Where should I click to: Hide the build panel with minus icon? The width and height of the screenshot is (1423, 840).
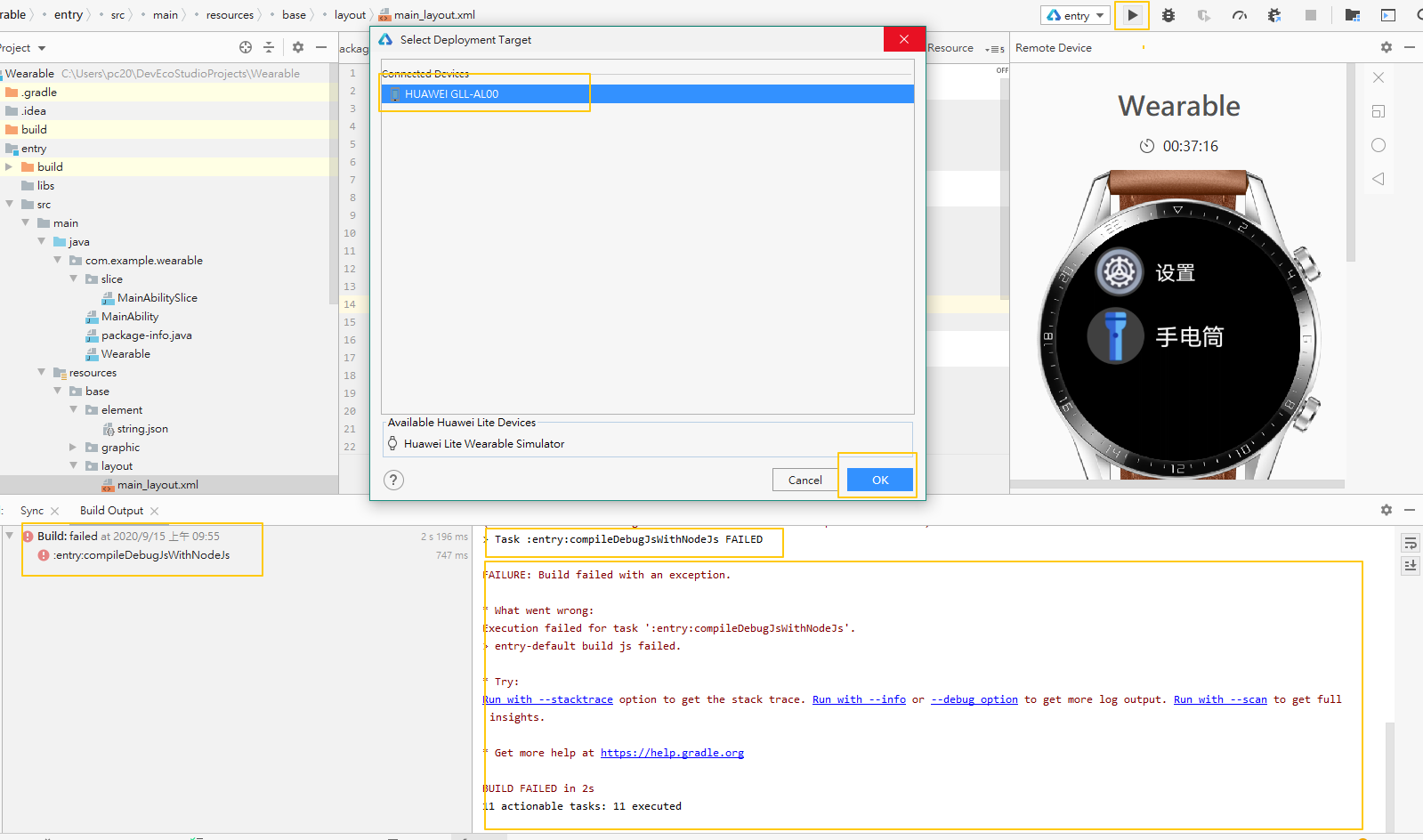click(x=1410, y=510)
